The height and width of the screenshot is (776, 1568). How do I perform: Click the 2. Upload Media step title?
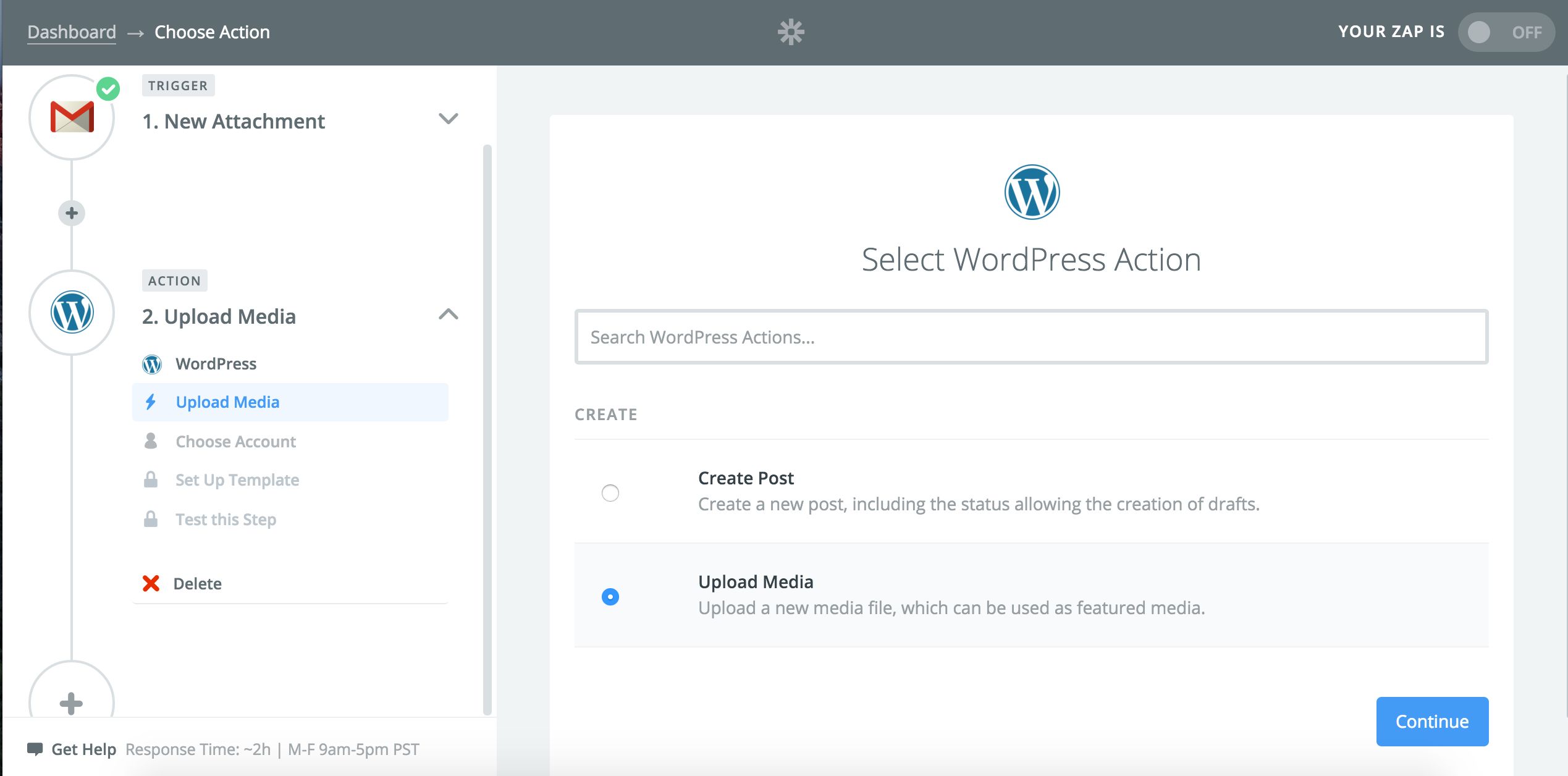[219, 316]
